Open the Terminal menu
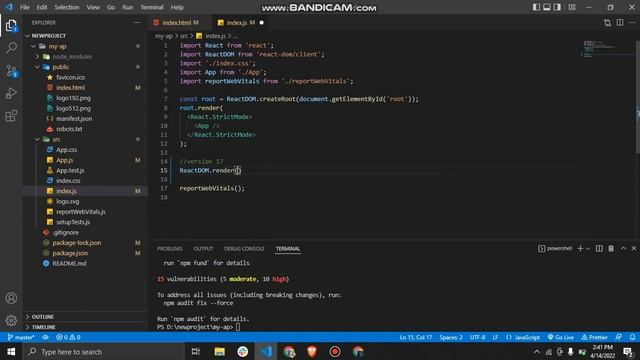 click(151, 7)
